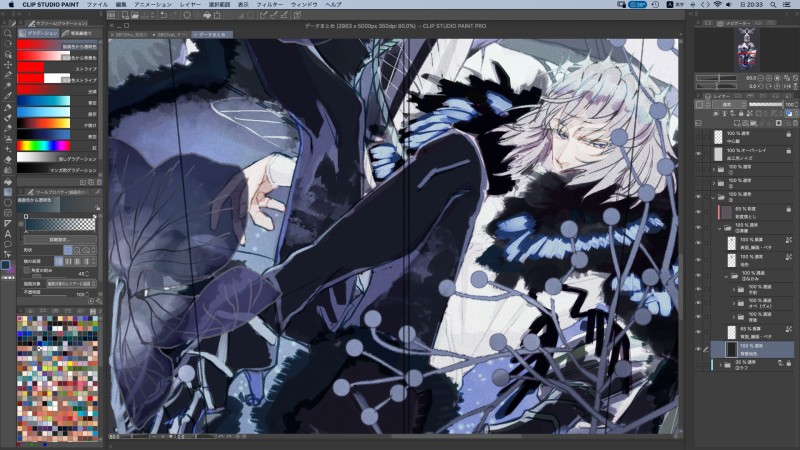Image resolution: width=800 pixels, height=450 pixels.
Task: Switch to the データまとめ canvas tab
Action: point(212,35)
